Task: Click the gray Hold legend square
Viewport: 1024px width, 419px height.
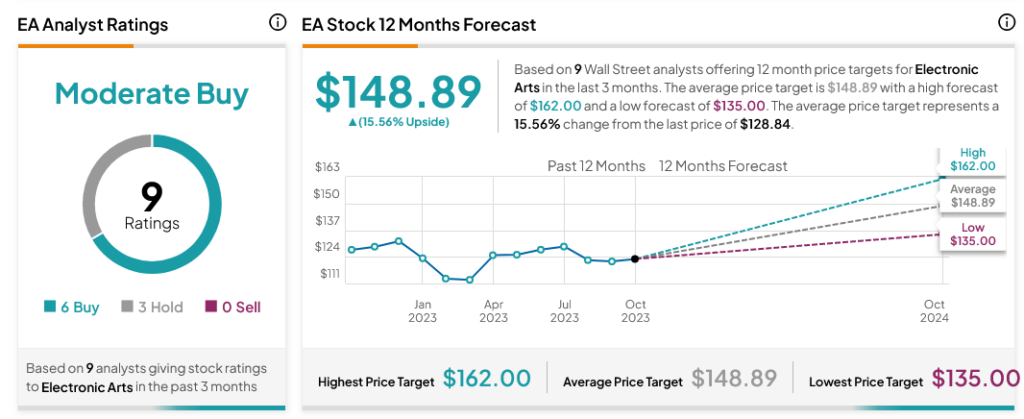Action: click(127, 307)
